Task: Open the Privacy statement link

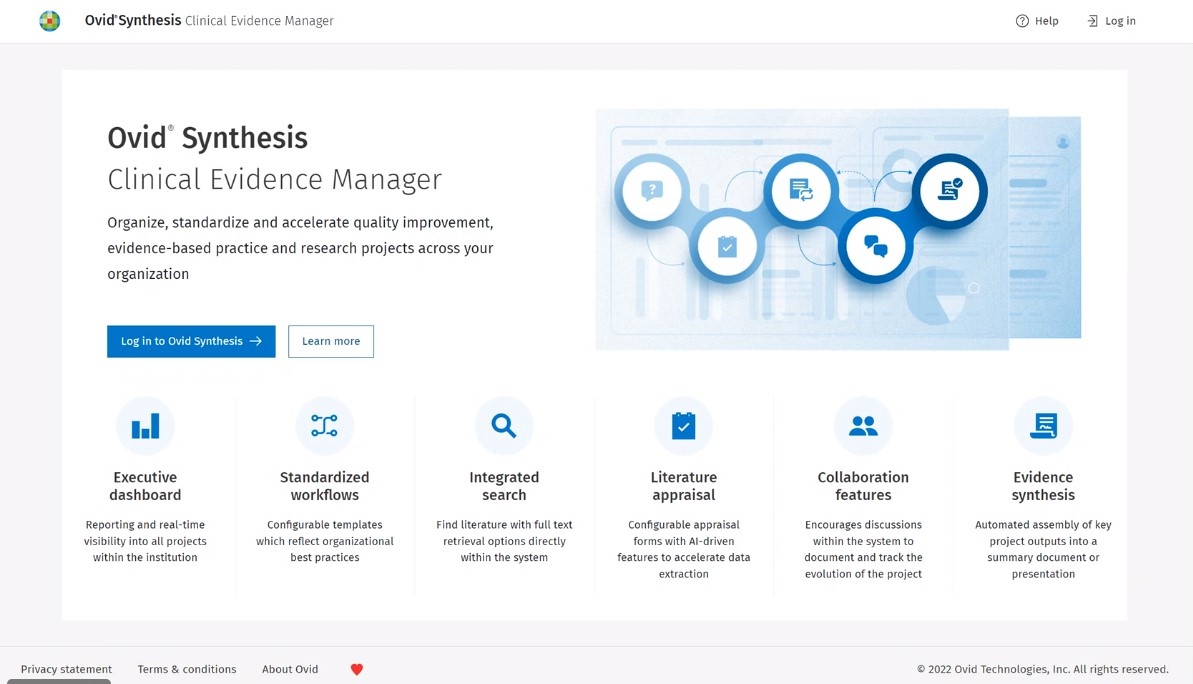Action: 65,669
